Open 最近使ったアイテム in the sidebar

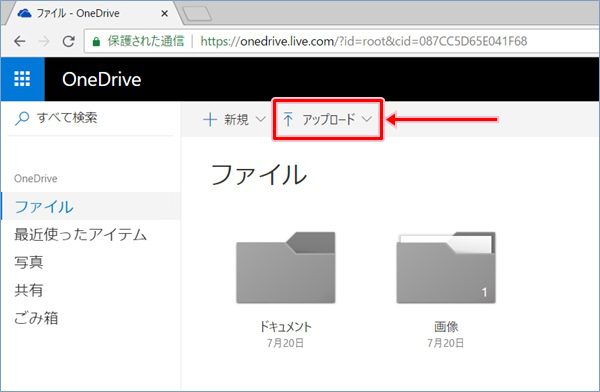81,235
